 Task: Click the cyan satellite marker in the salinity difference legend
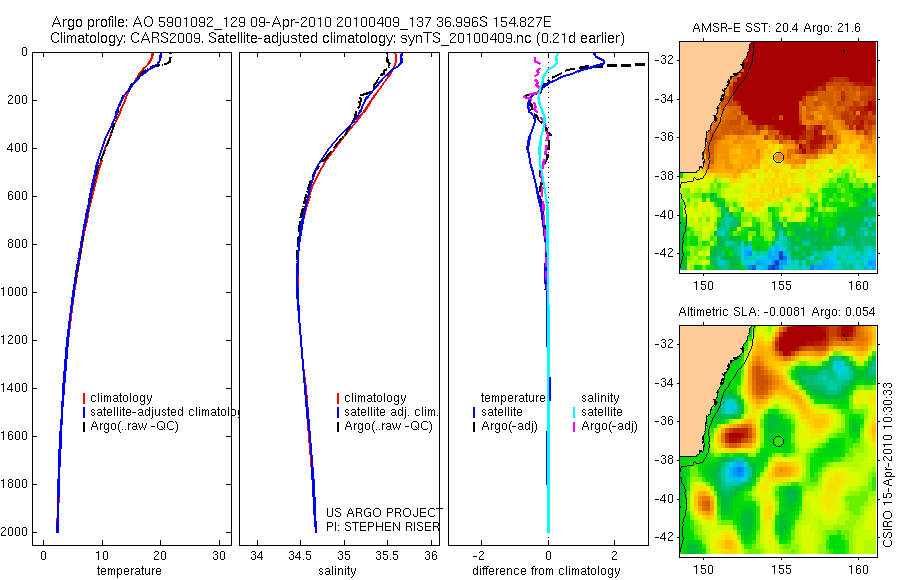point(573,412)
